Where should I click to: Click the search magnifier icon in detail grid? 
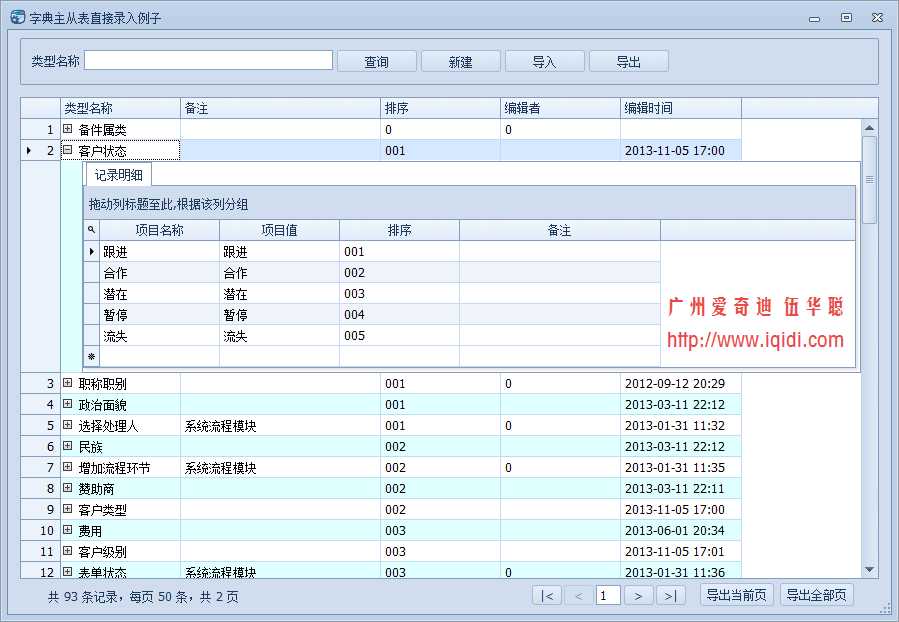(x=91, y=230)
